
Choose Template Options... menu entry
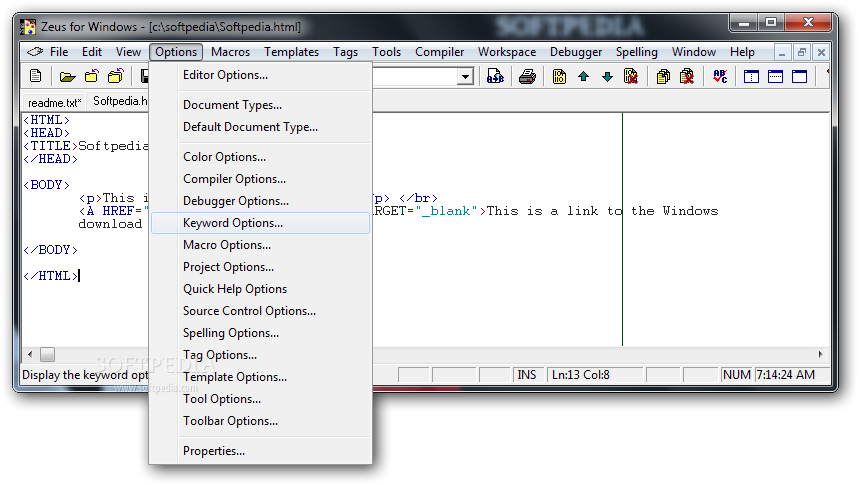coord(261,377)
